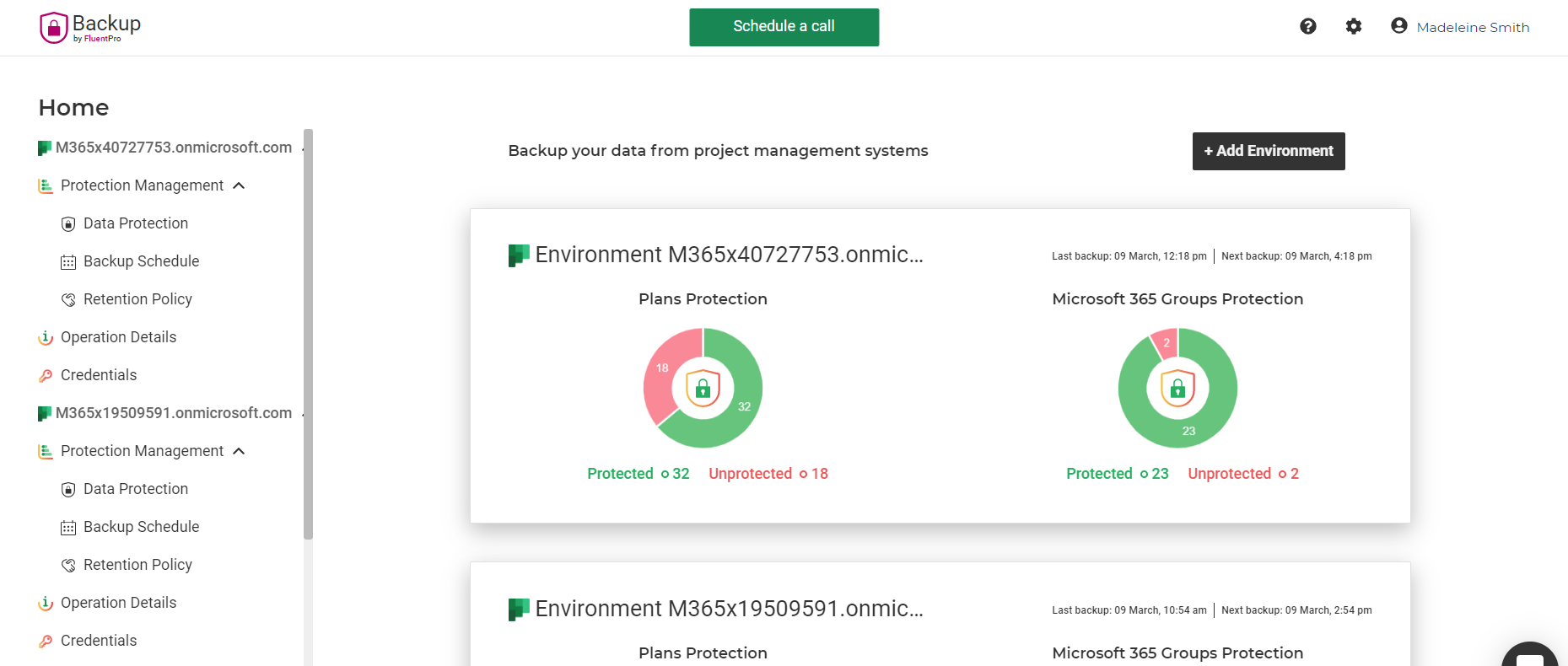The height and width of the screenshot is (666, 1568).
Task: Open second Credentials item
Action: click(x=99, y=641)
